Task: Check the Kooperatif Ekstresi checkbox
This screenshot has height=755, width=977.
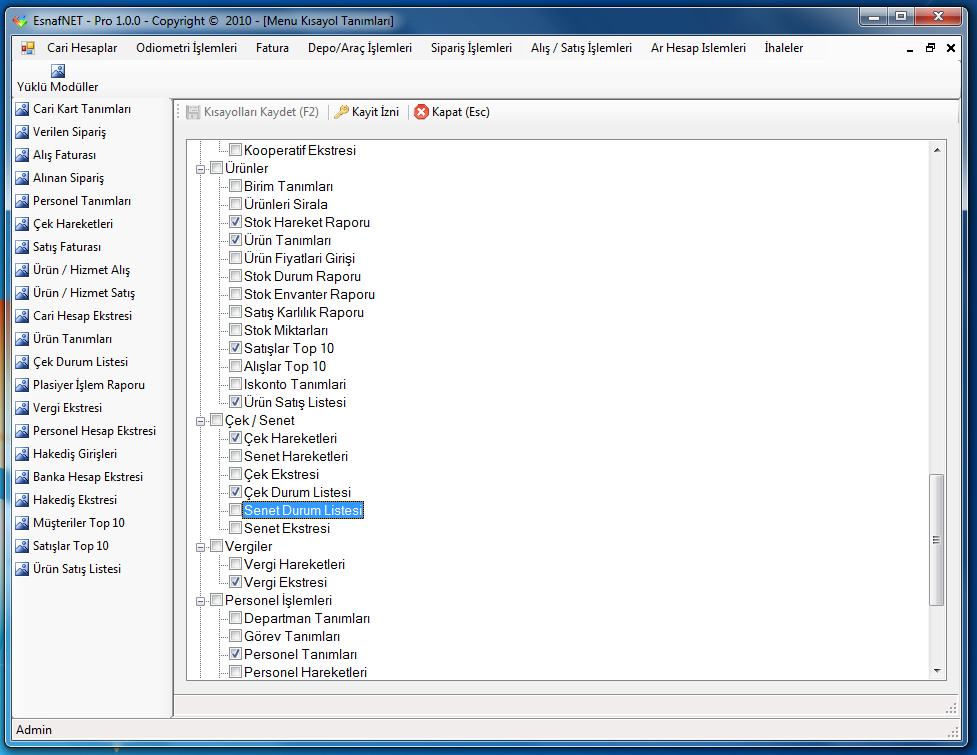Action: (x=236, y=150)
